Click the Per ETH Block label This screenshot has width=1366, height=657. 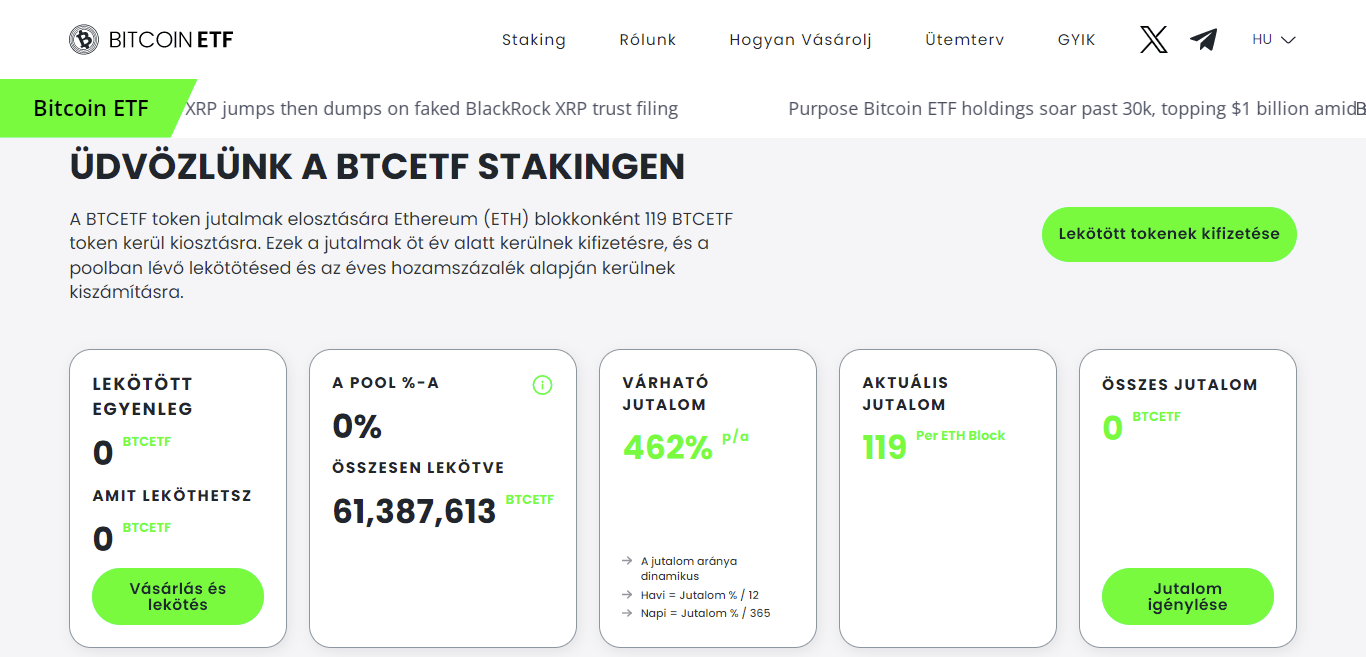click(x=960, y=436)
